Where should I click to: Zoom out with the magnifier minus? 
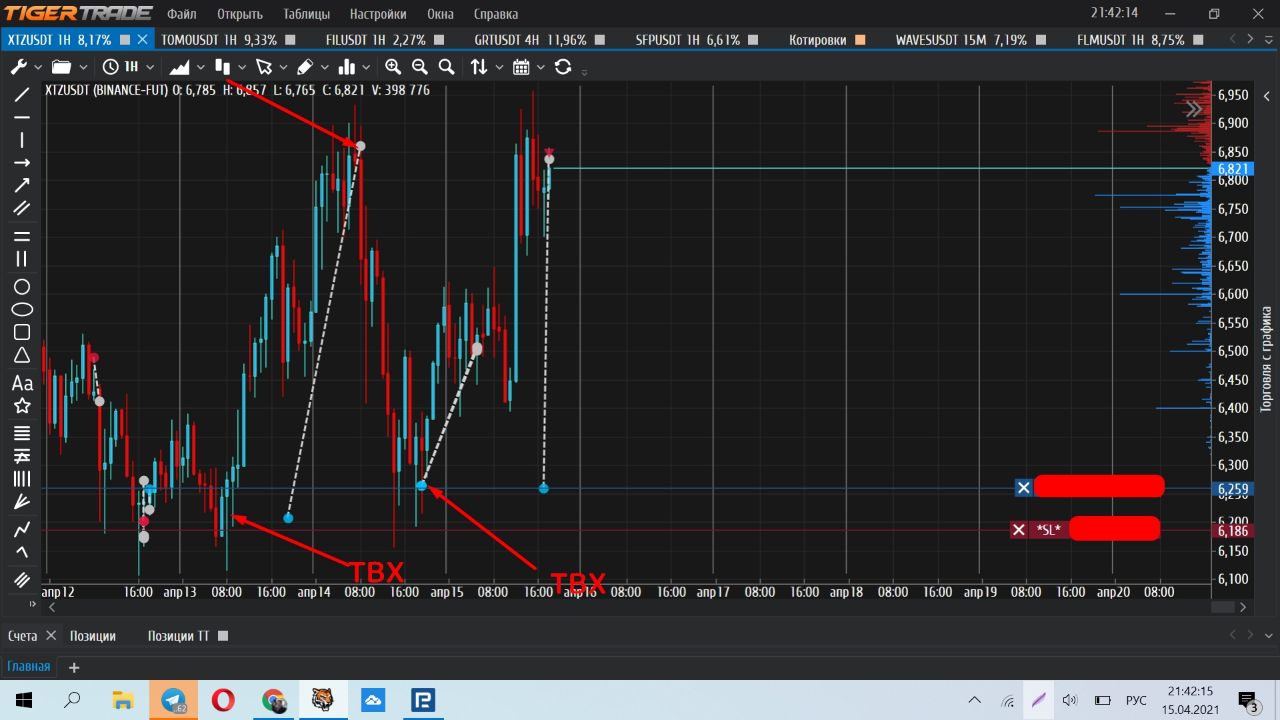click(420, 67)
